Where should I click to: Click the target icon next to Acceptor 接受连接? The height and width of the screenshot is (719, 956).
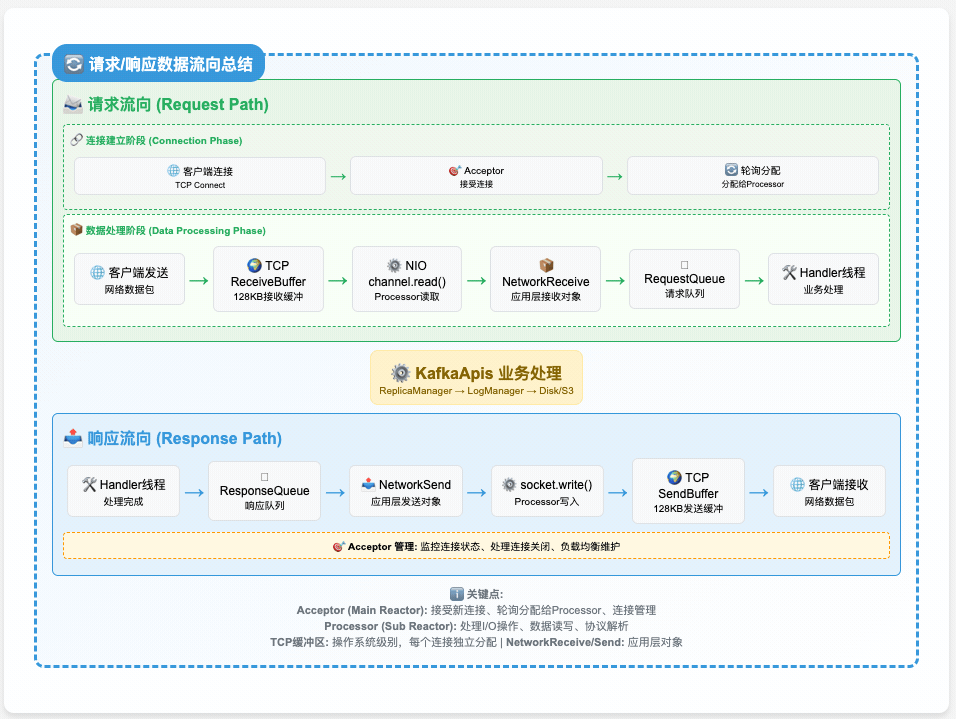[455, 171]
